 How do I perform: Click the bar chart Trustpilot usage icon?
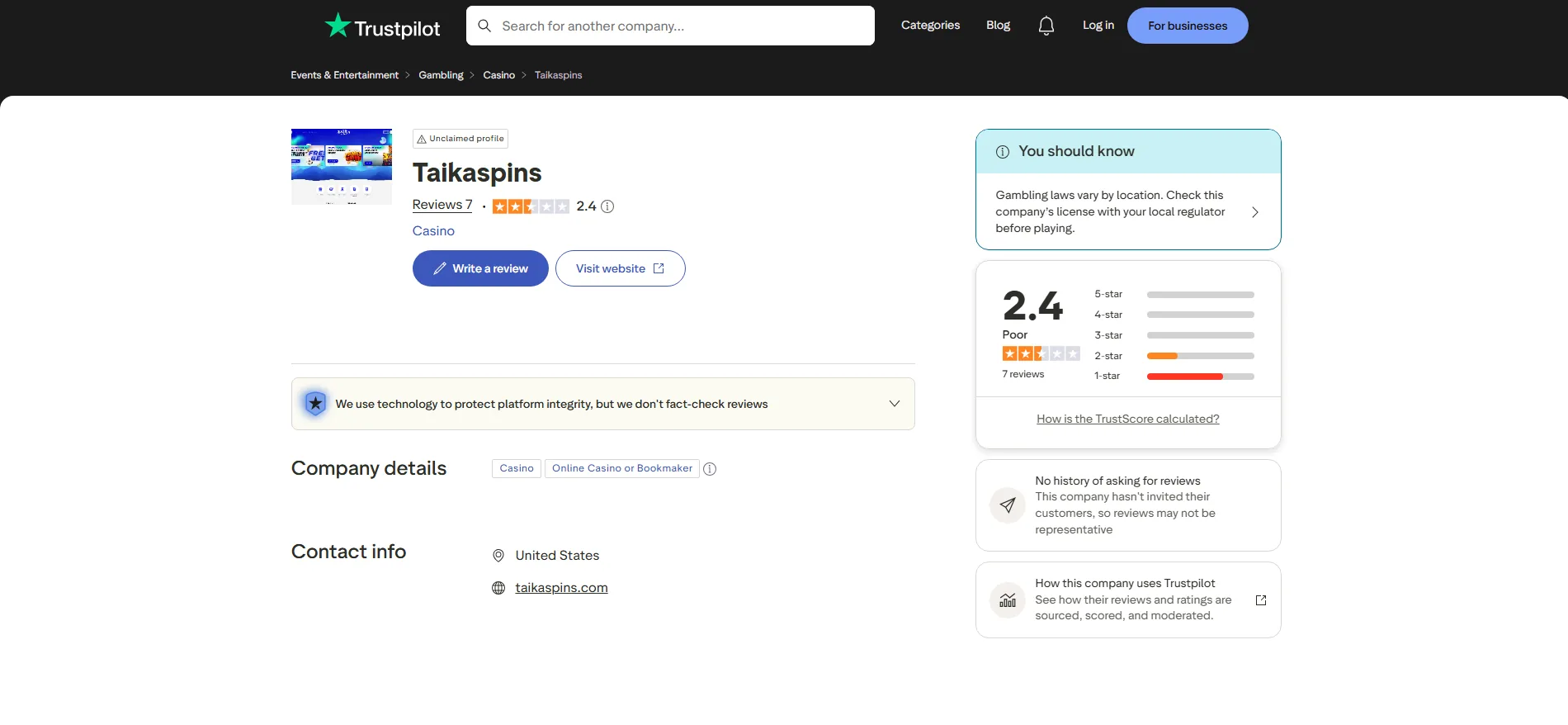click(x=1008, y=600)
